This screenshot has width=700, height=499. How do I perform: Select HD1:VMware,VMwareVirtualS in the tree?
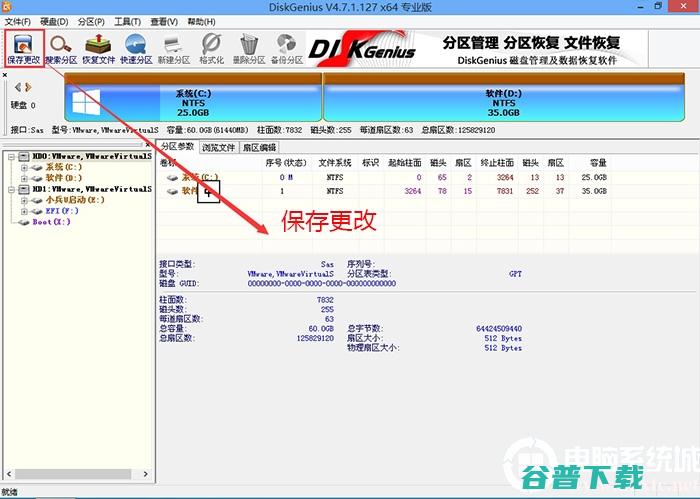coord(92,189)
